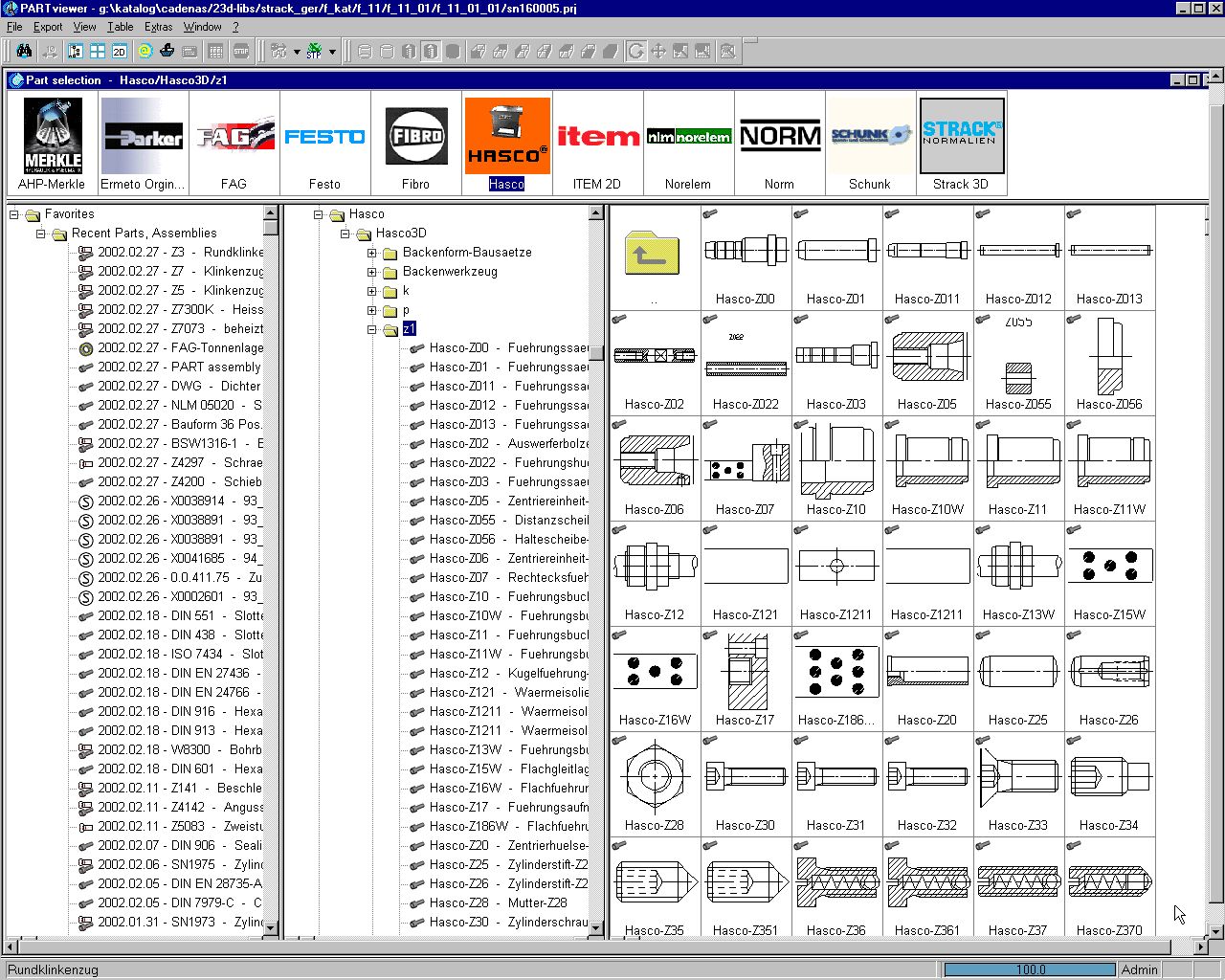The image size is (1225, 980).
Task: Open the View menu
Action: (84, 27)
